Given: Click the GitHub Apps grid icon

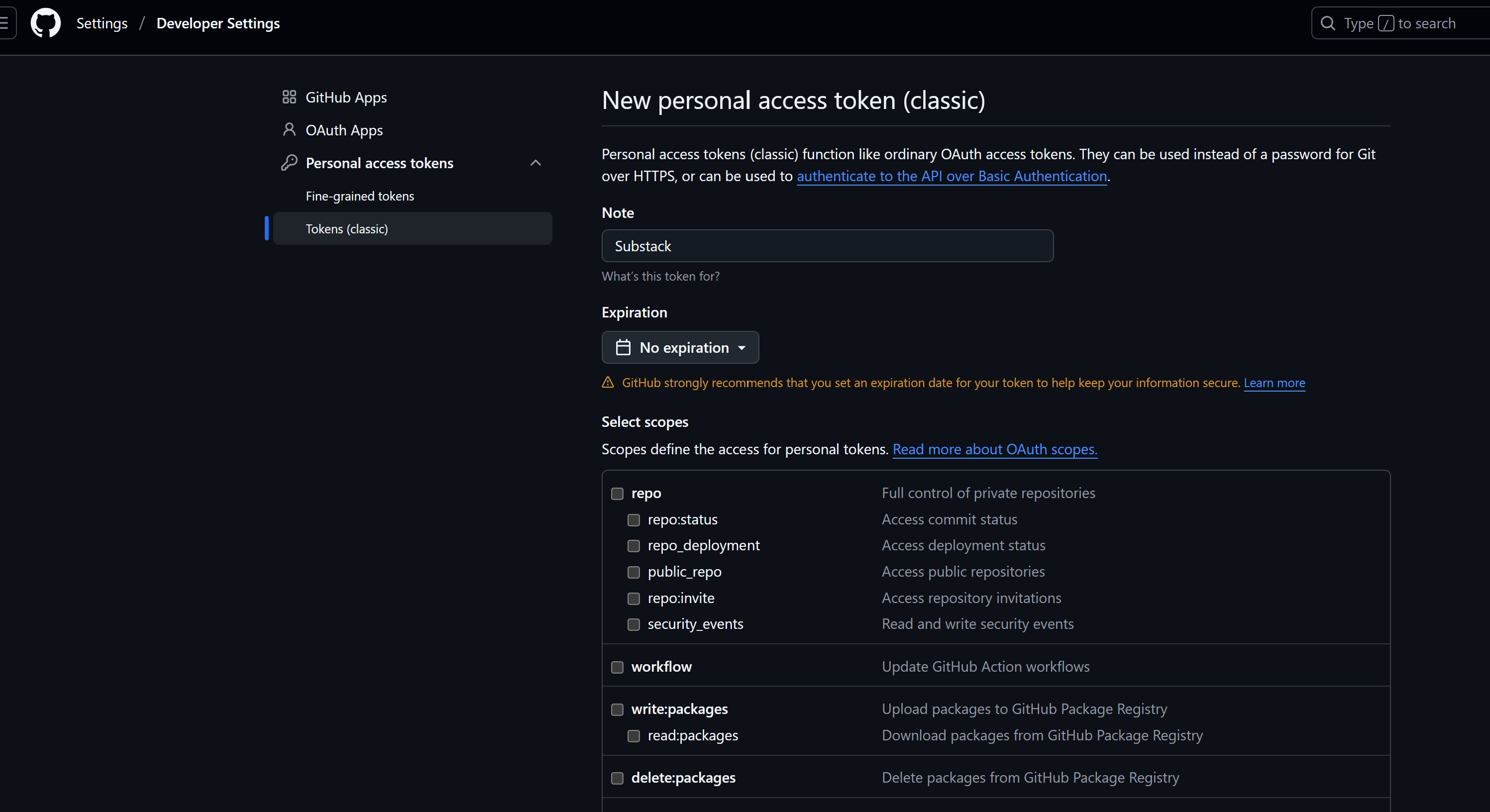Looking at the screenshot, I should [x=289, y=97].
